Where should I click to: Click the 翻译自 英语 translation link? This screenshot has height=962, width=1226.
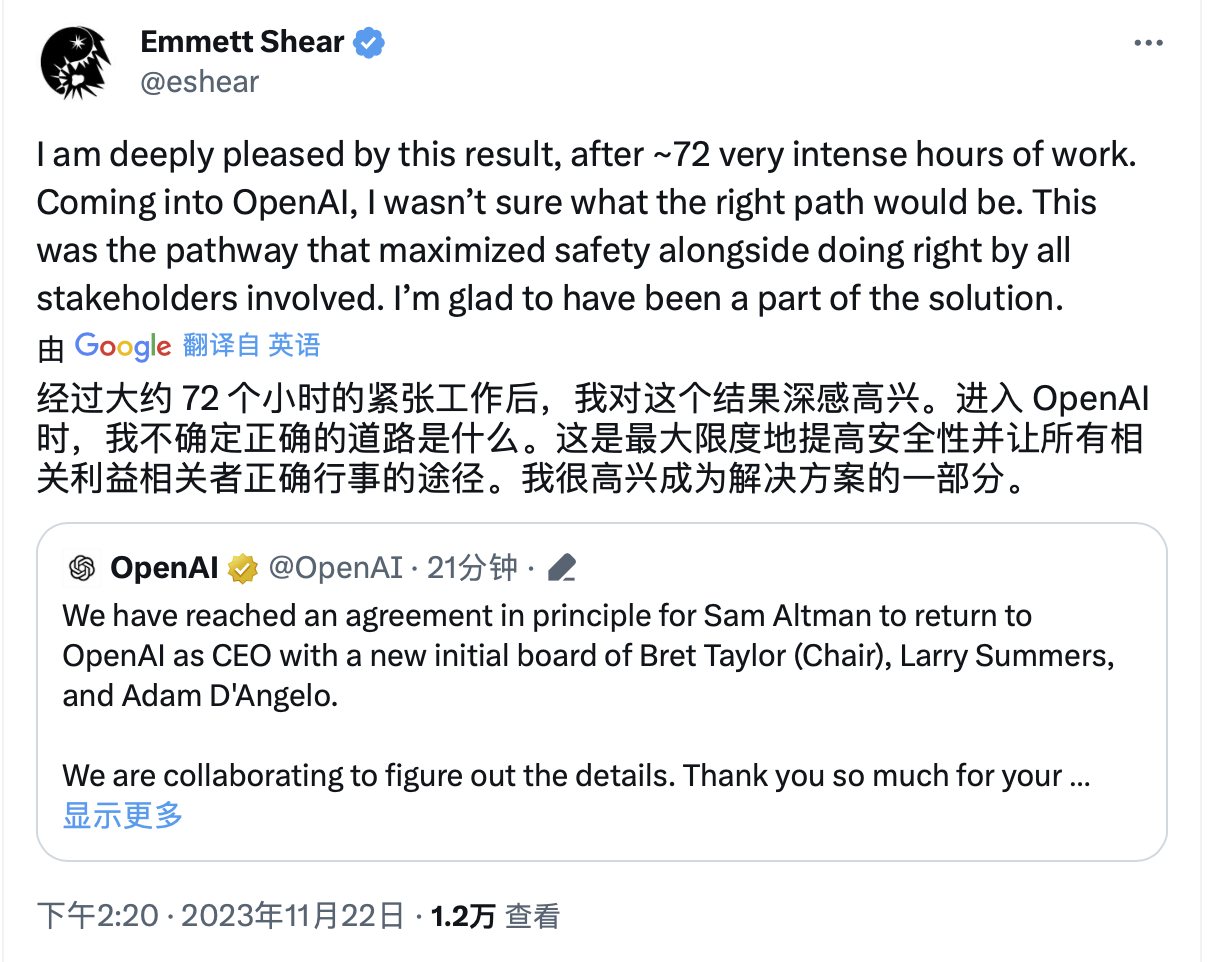(x=252, y=346)
